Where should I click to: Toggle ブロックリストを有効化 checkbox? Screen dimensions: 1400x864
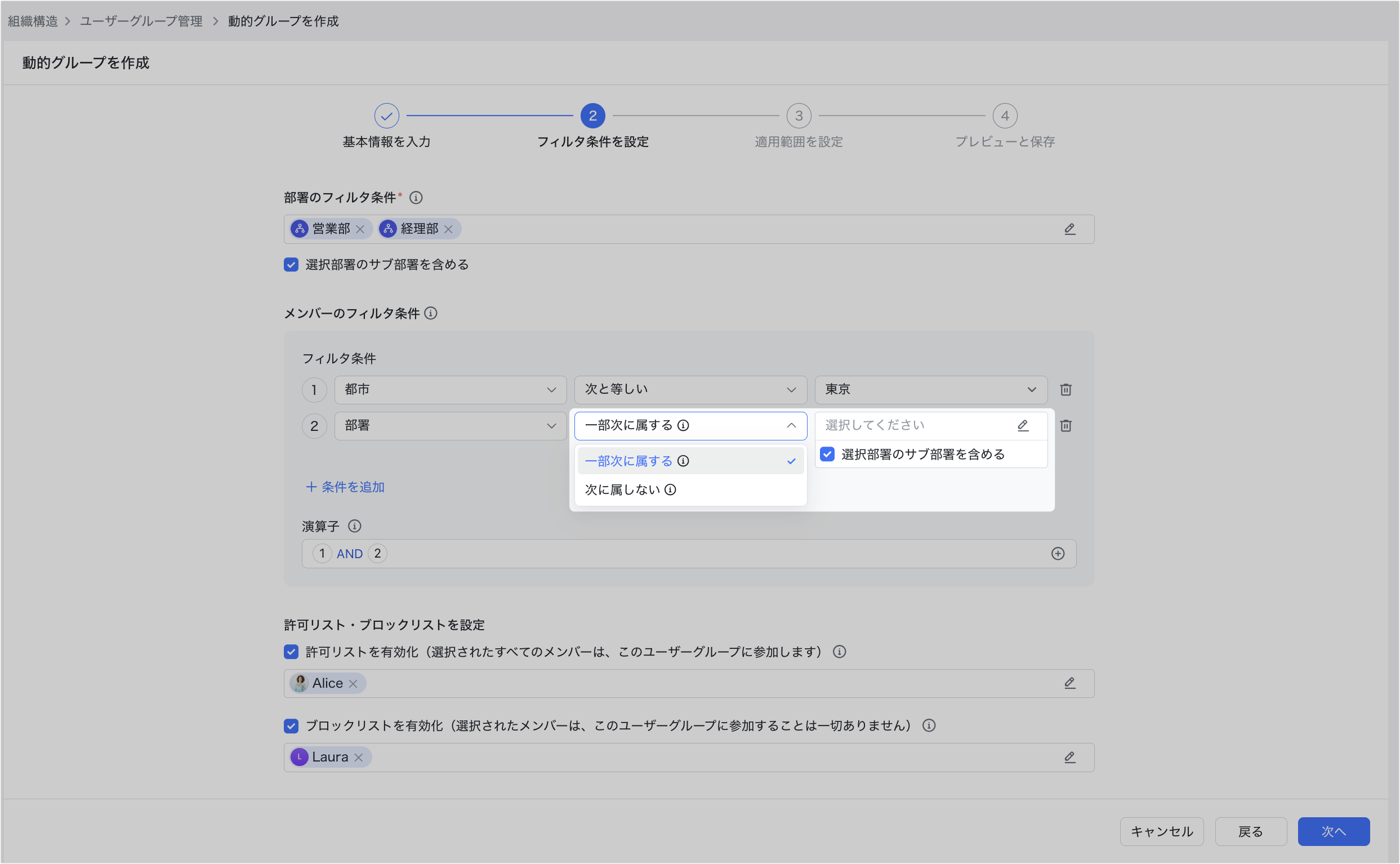pyautogui.click(x=291, y=726)
